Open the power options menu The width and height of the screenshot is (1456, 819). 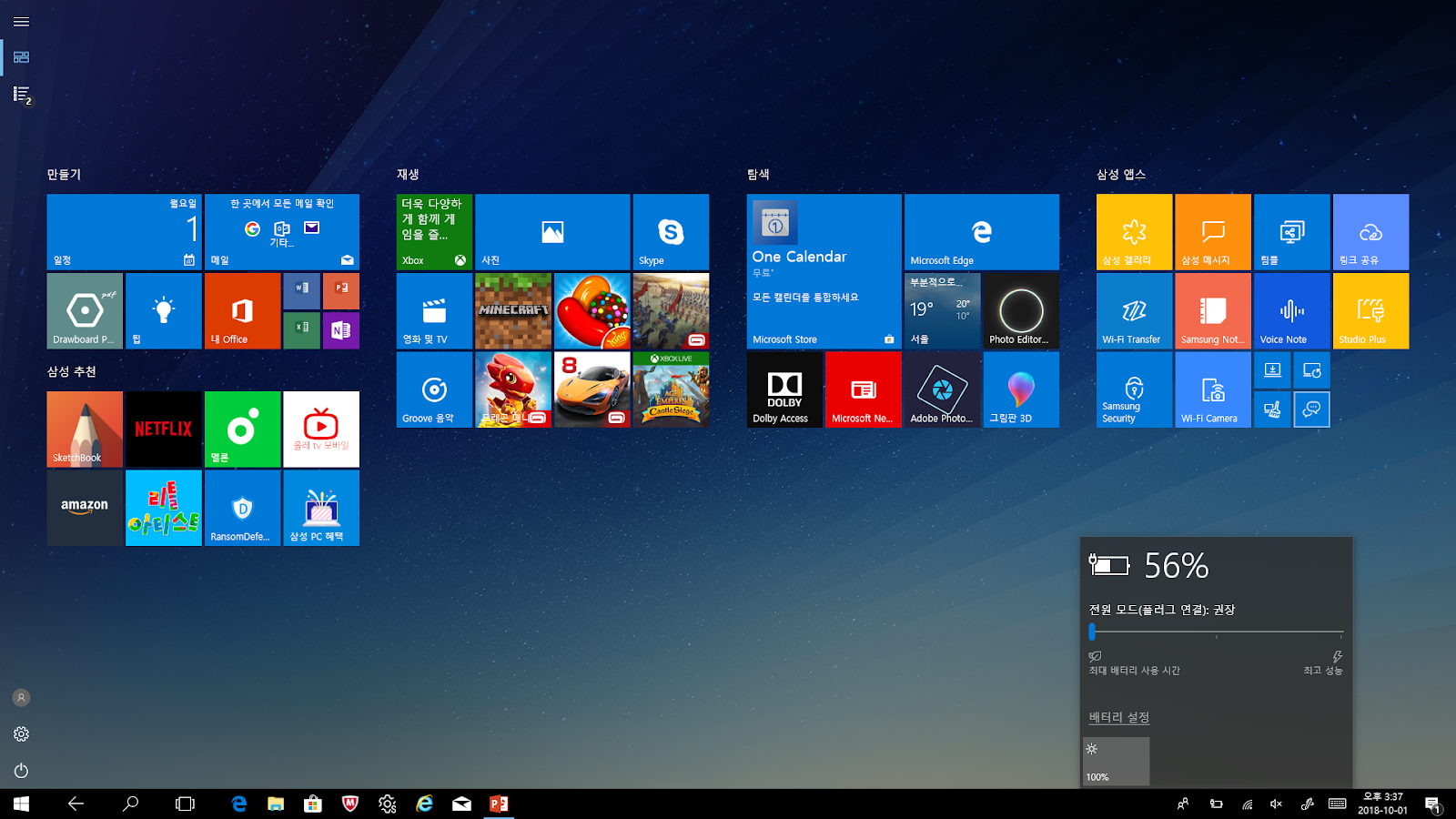pos(21,771)
